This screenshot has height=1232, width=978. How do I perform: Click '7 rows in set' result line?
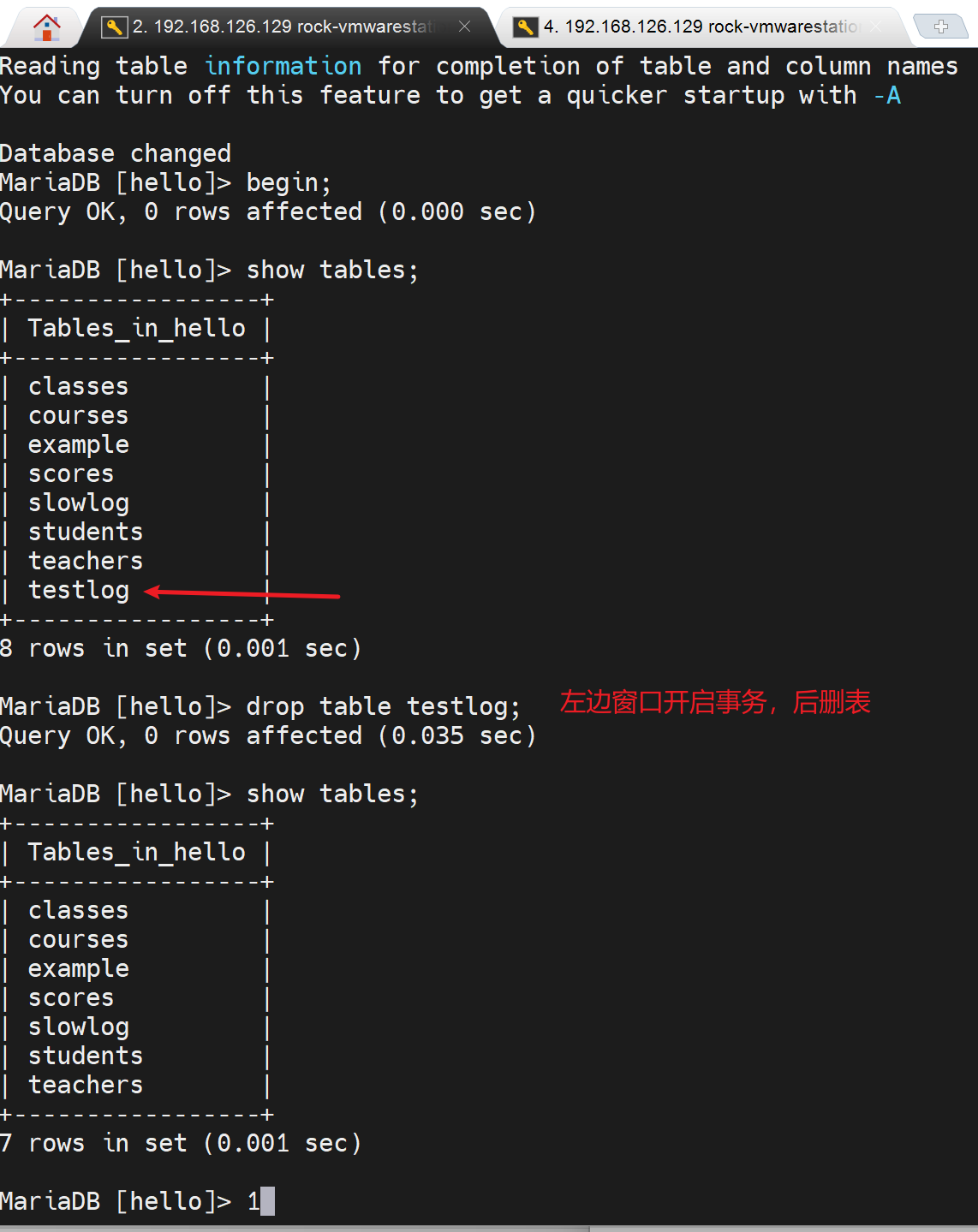180,1143
